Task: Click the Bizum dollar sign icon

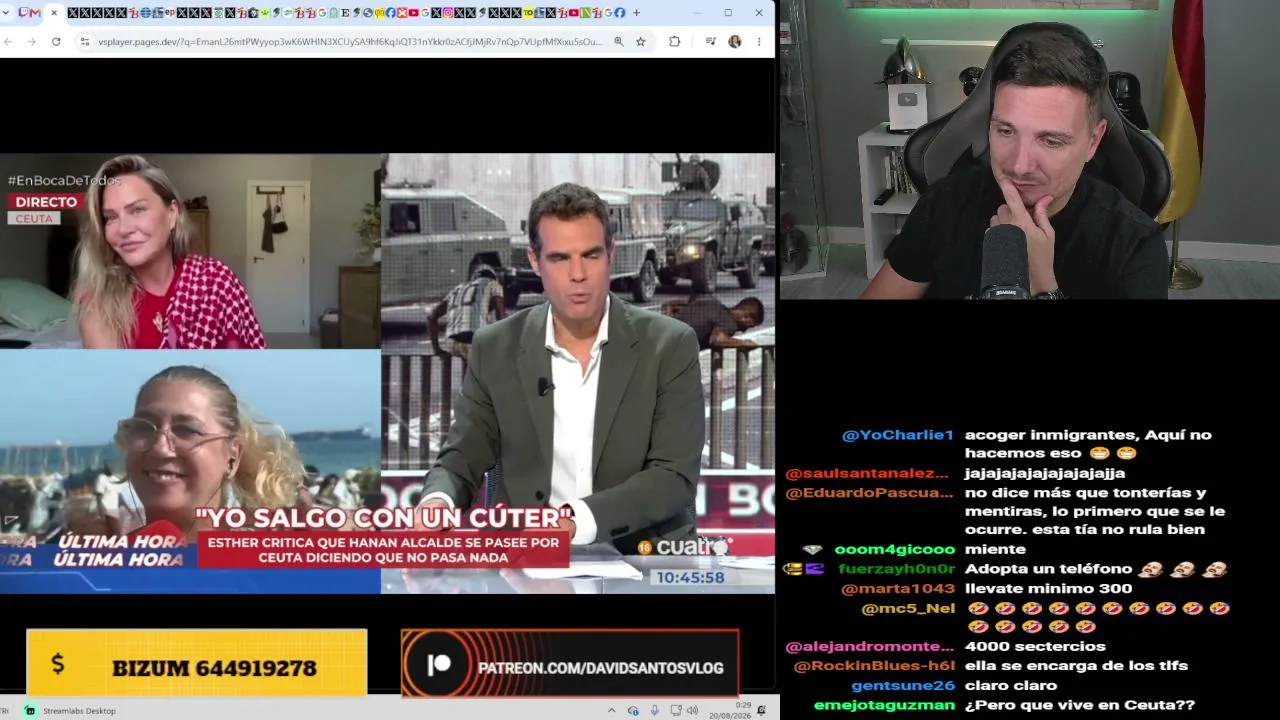Action: pyautogui.click(x=58, y=663)
